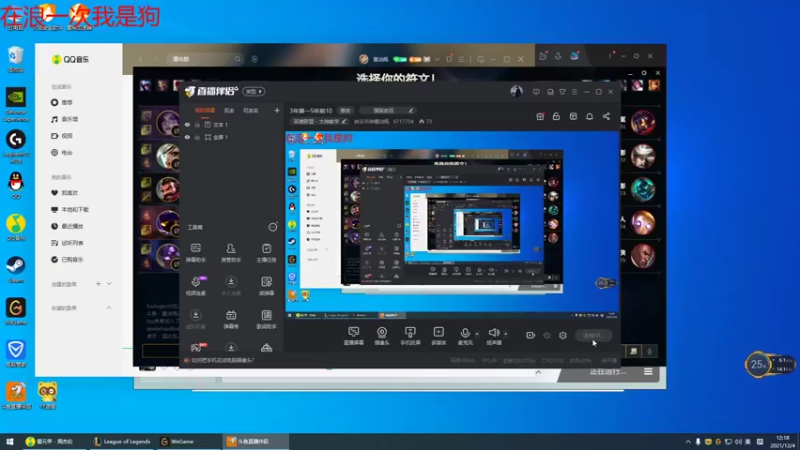Click the 正在运行 button in the WeGame window
The height and width of the screenshot is (450, 800).
pyautogui.click(x=607, y=372)
